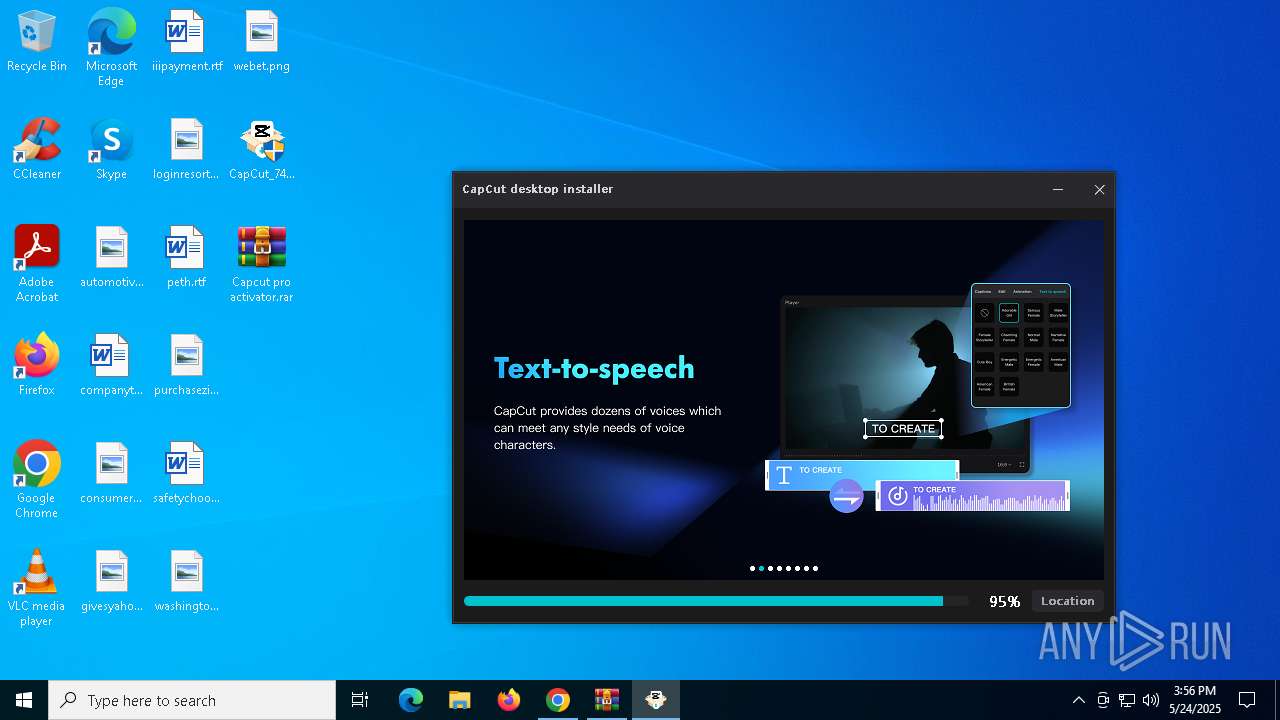Select the iiipayment.rtf file icon
Viewport: 1280px width, 720px height.
click(187, 42)
